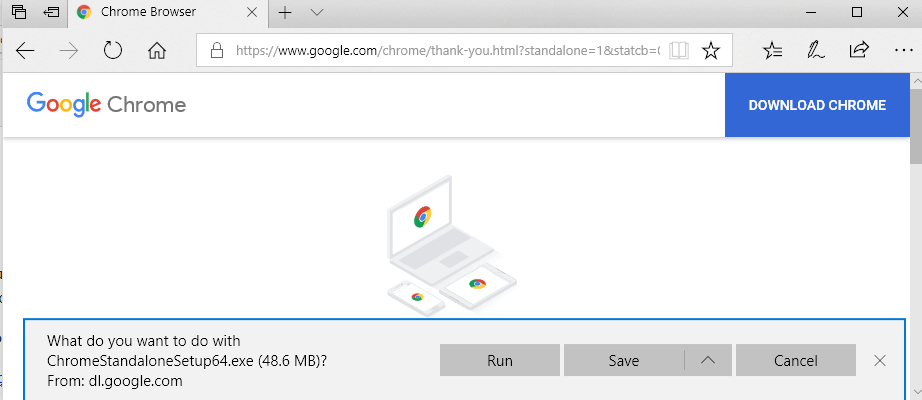Image resolution: width=922 pixels, height=400 pixels.
Task: Dismiss the download notification bar
Action: [880, 361]
